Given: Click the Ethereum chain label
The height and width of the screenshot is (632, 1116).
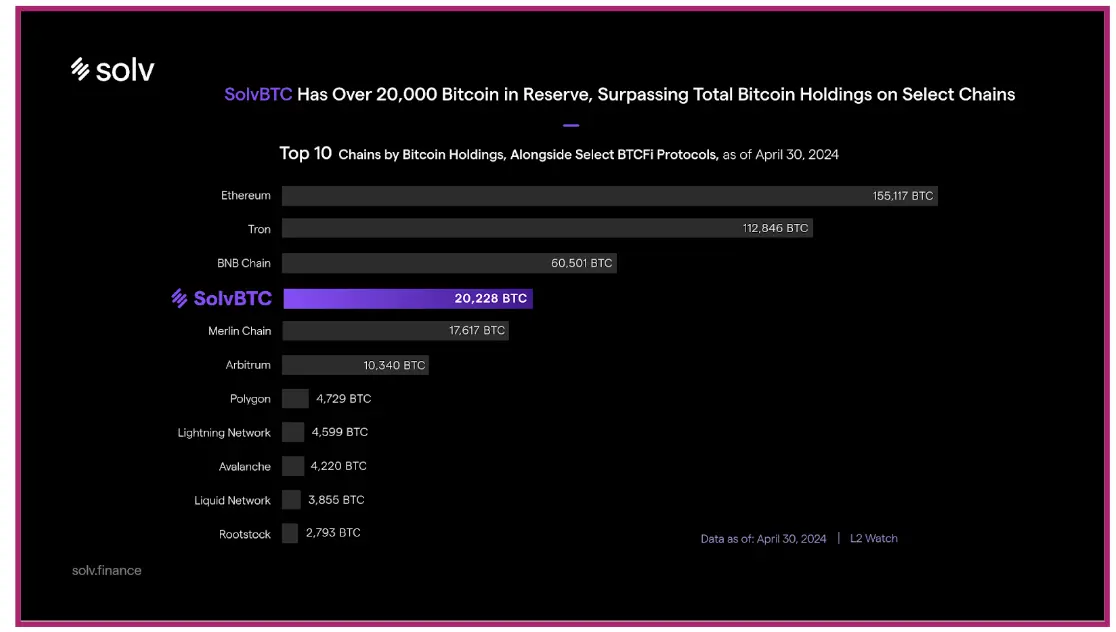Looking at the screenshot, I should pyautogui.click(x=246, y=196).
